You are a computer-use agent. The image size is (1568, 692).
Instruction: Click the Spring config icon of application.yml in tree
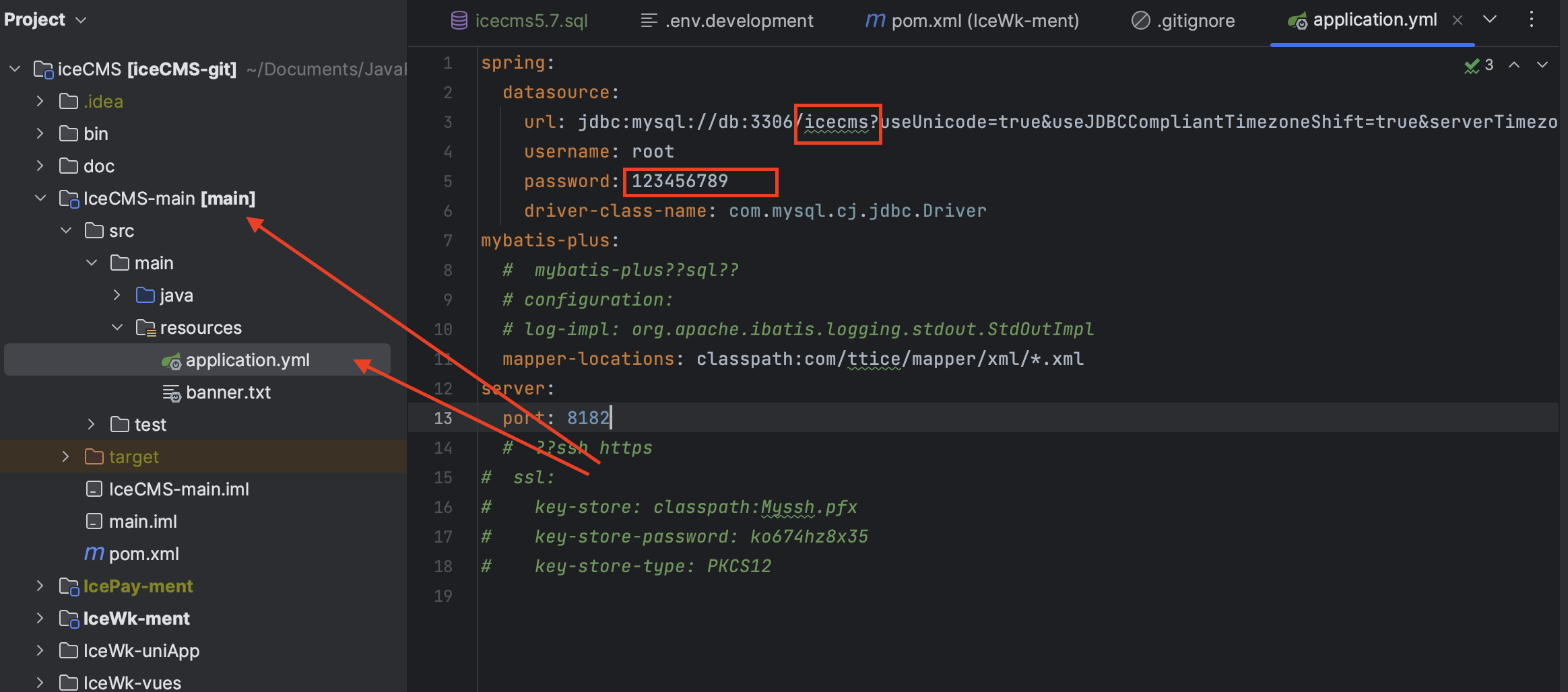pyautogui.click(x=172, y=361)
